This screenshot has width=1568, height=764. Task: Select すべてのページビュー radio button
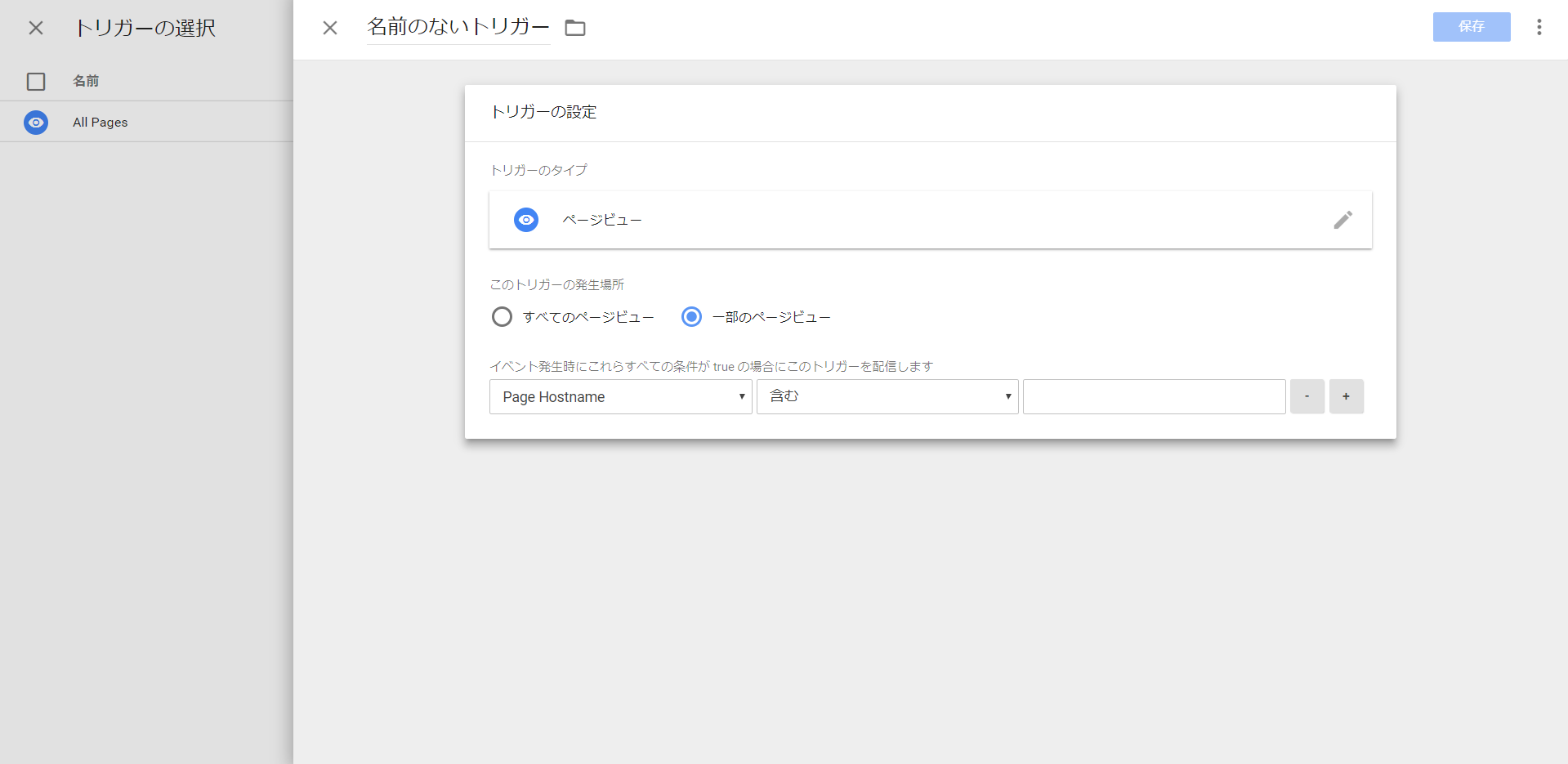coord(502,316)
